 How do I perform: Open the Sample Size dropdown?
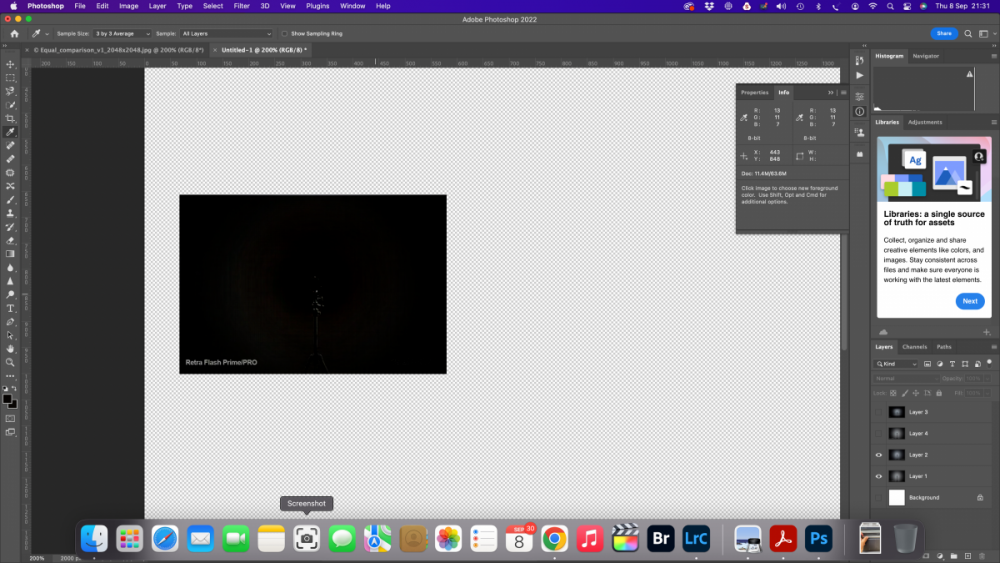(x=122, y=34)
